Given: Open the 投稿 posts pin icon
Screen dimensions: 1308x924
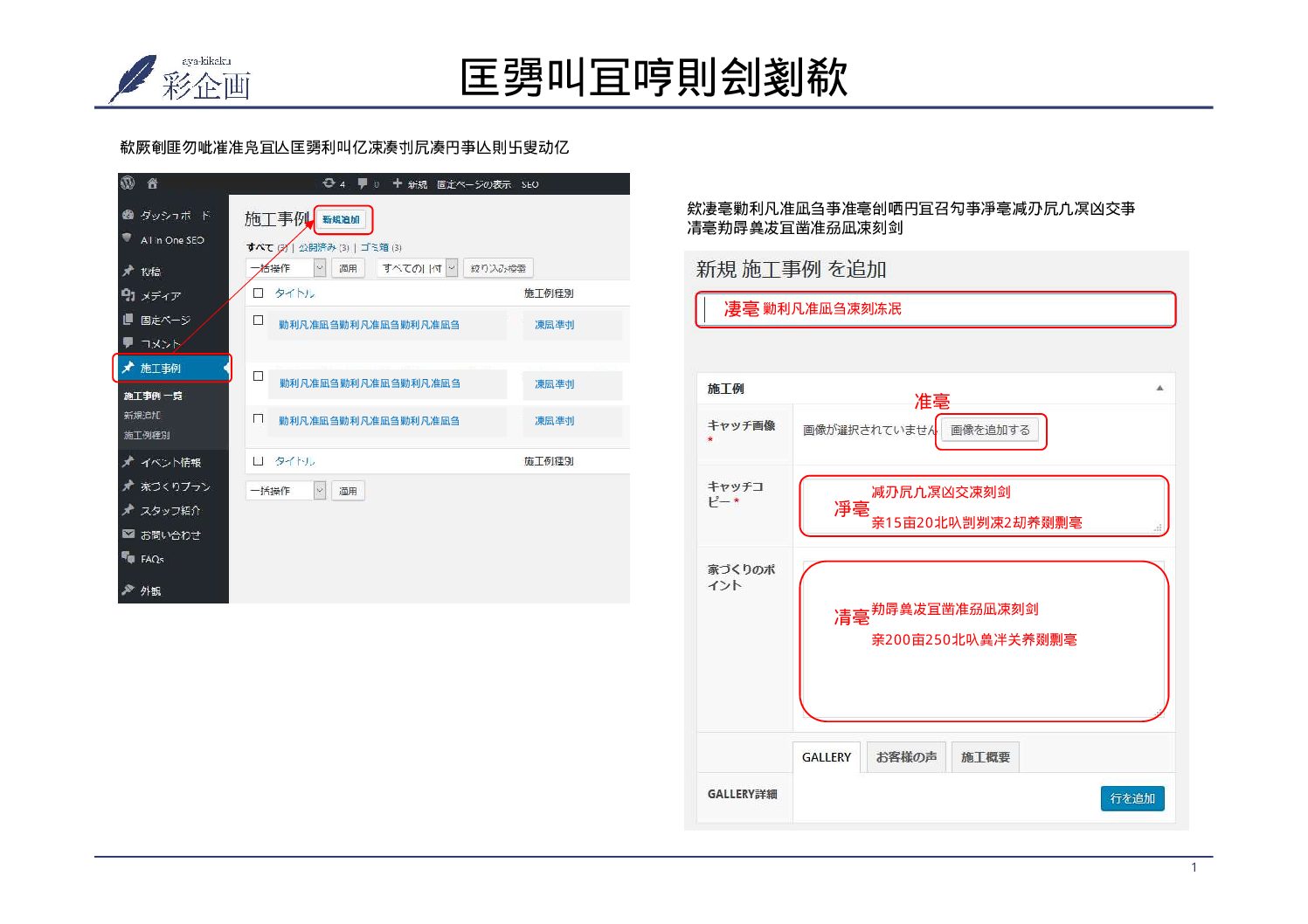Looking at the screenshot, I should pyautogui.click(x=128, y=271).
